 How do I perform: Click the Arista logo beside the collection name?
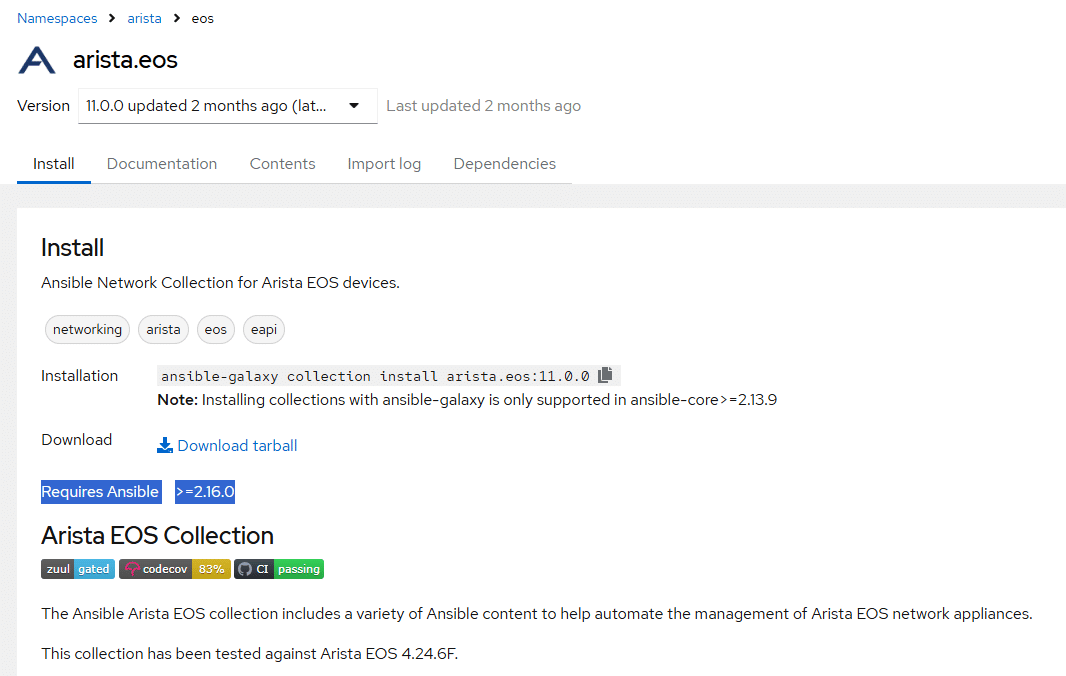[36, 60]
